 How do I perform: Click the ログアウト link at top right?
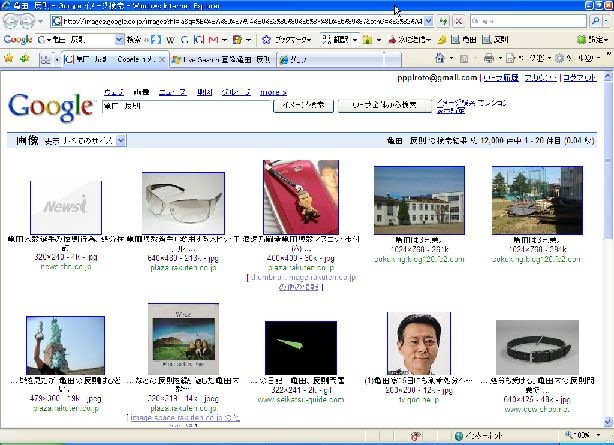tap(578, 77)
